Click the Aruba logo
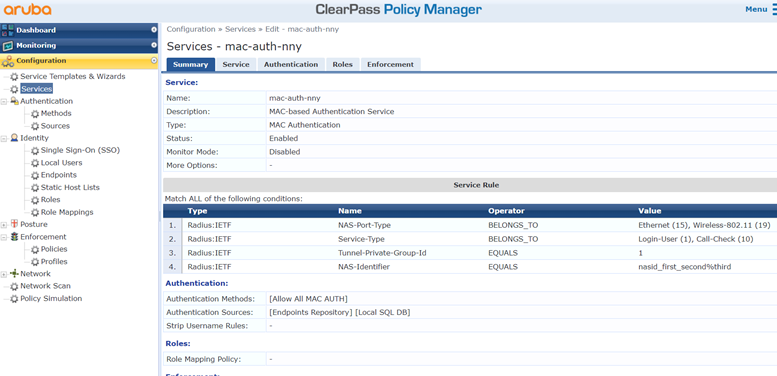The height and width of the screenshot is (376, 777). click(x=27, y=9)
